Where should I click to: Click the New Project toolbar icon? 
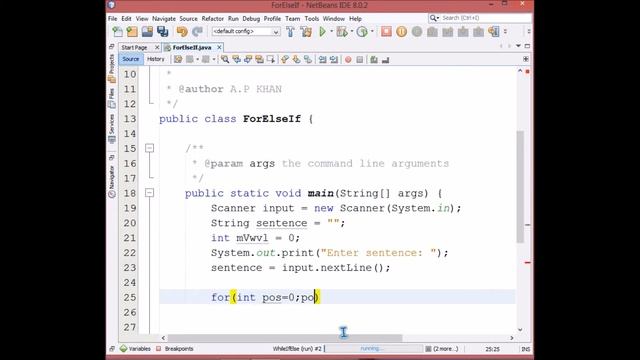(x=132, y=31)
